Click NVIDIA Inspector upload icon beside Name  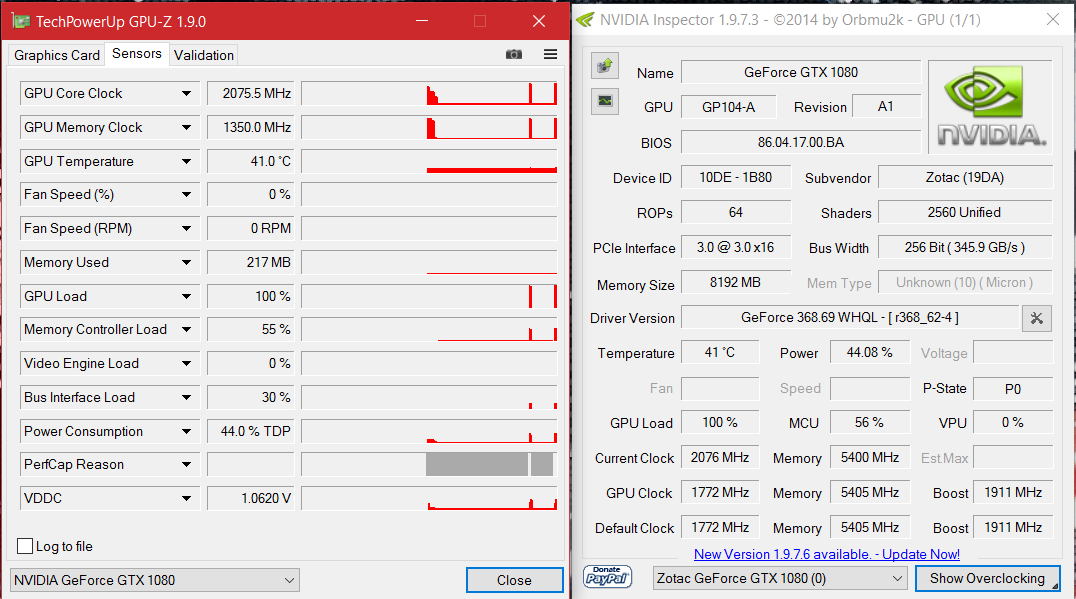tap(605, 66)
